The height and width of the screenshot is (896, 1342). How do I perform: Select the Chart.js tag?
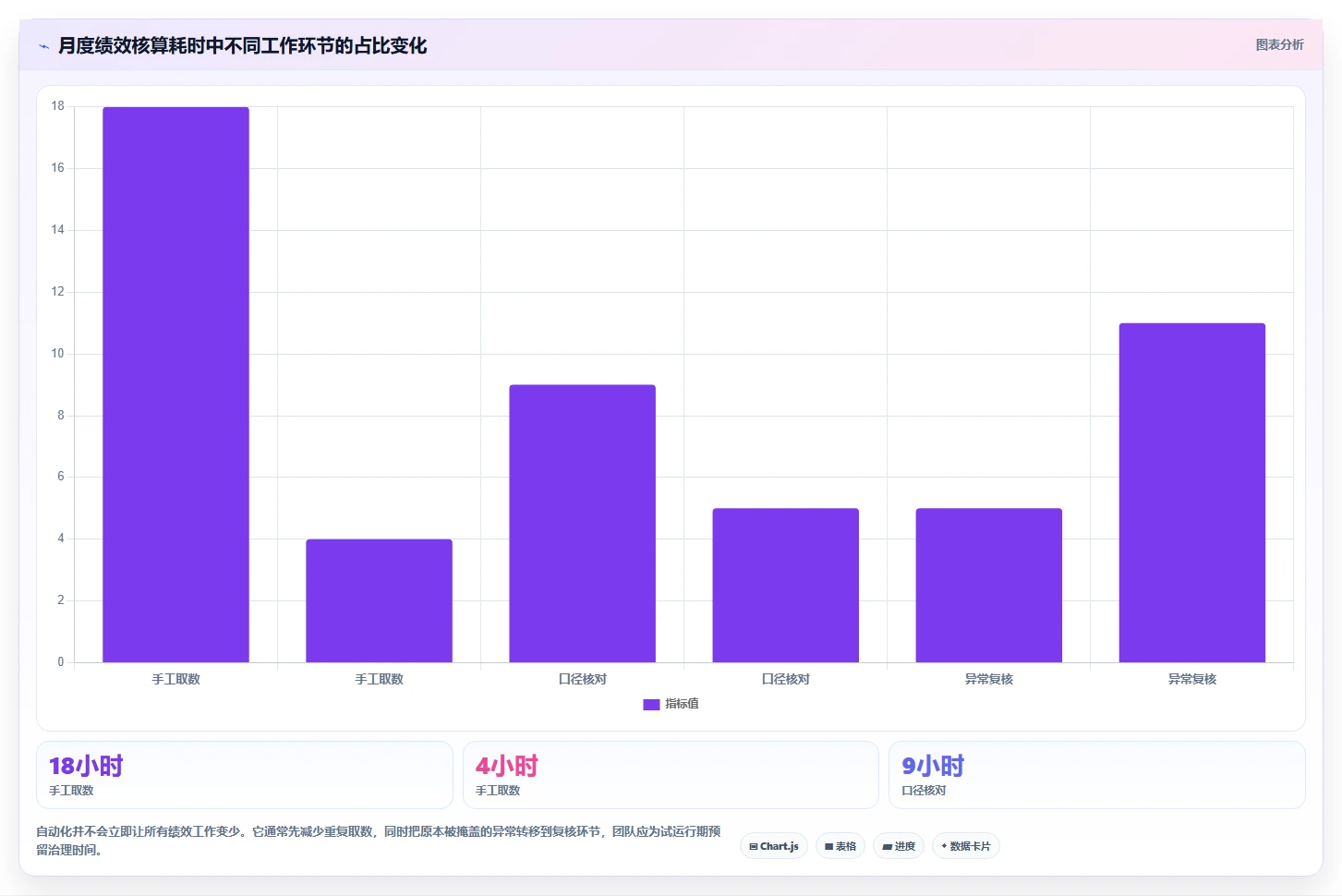click(774, 846)
